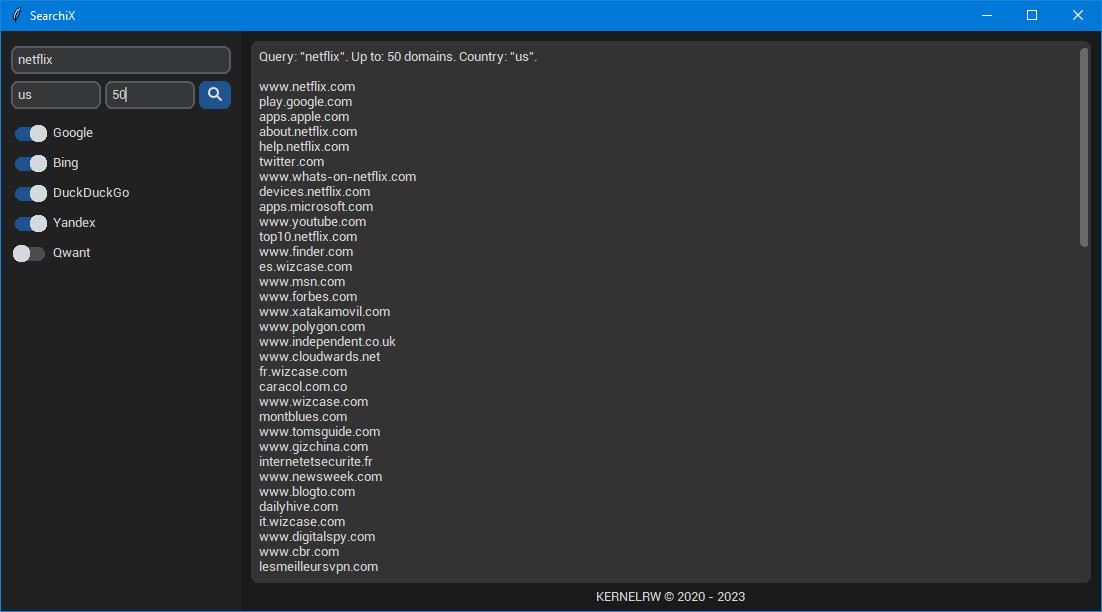Disable the Google search engine toggle
The image size is (1102, 612).
click(x=30, y=134)
